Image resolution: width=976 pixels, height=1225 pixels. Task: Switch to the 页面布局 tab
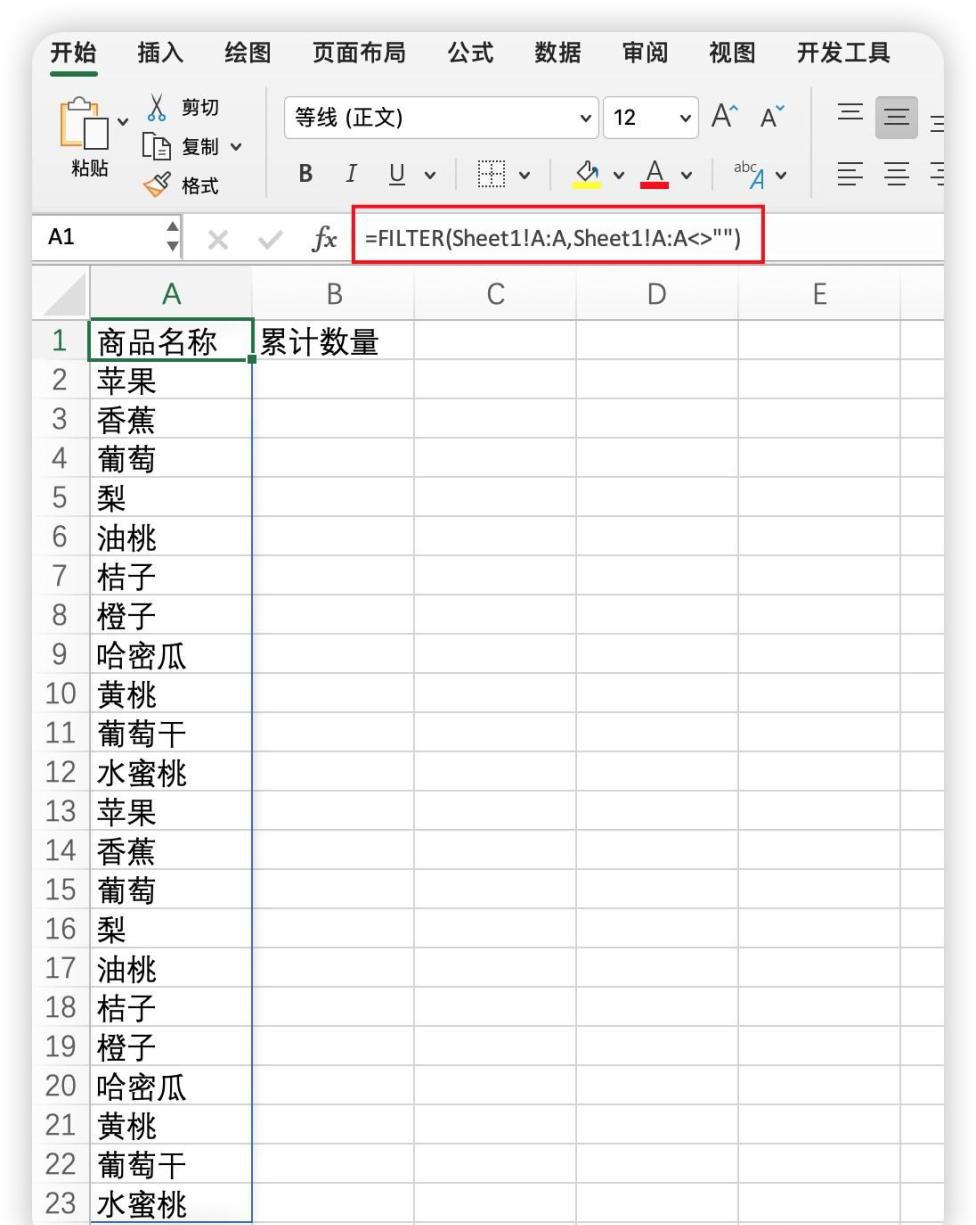coord(359,53)
